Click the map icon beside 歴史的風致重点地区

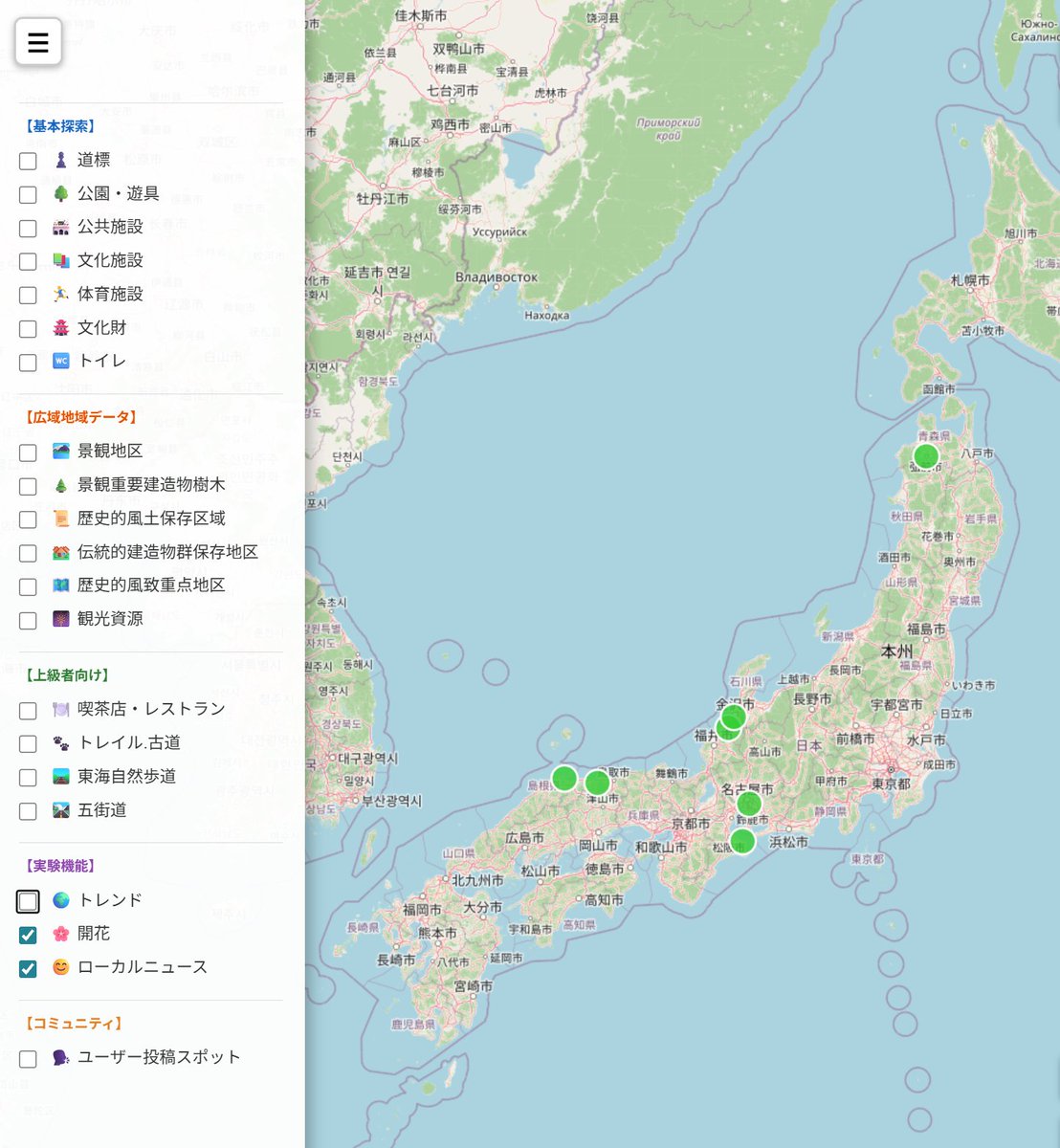61,585
